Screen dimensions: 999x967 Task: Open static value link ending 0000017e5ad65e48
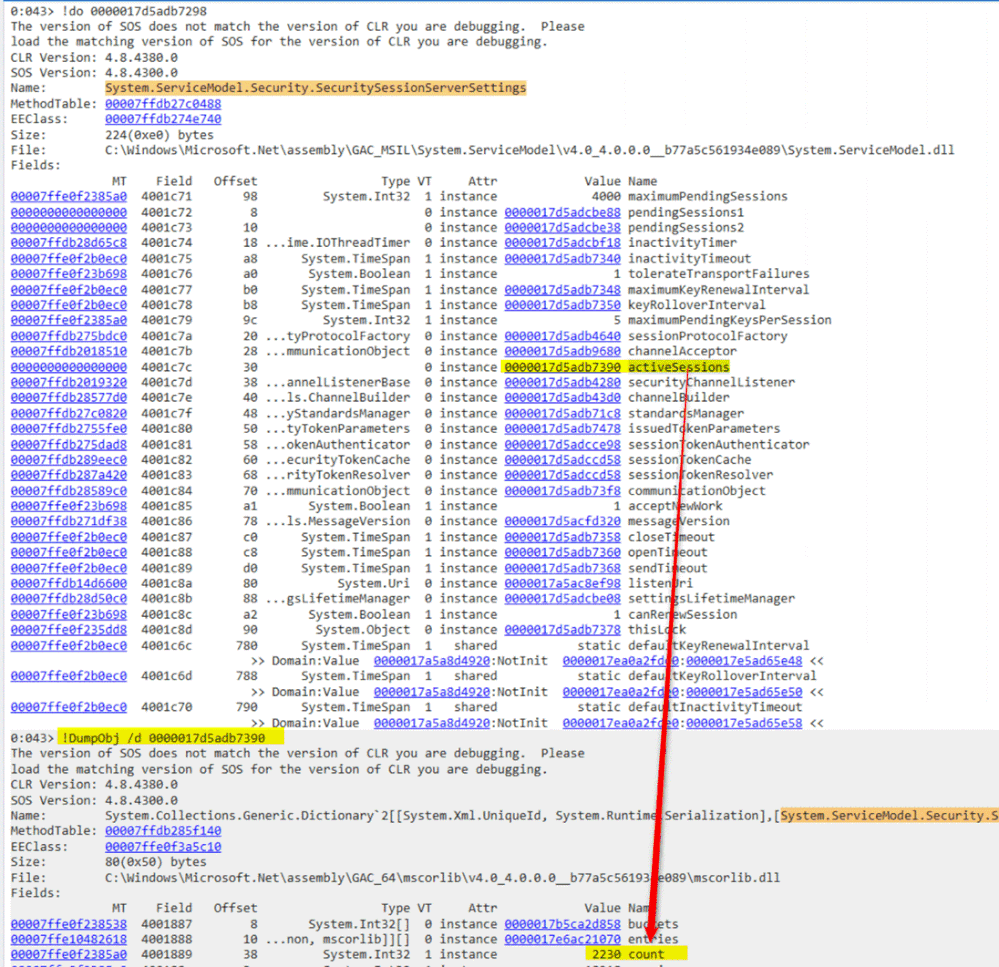tap(744, 661)
